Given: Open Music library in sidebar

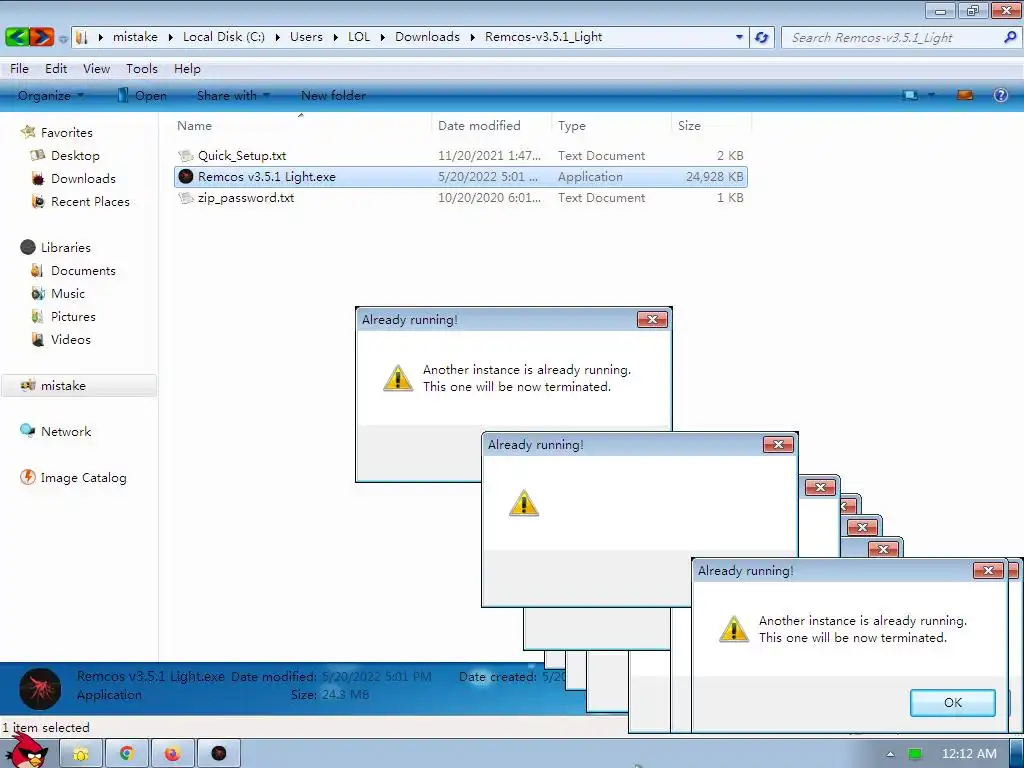Looking at the screenshot, I should 68,293.
